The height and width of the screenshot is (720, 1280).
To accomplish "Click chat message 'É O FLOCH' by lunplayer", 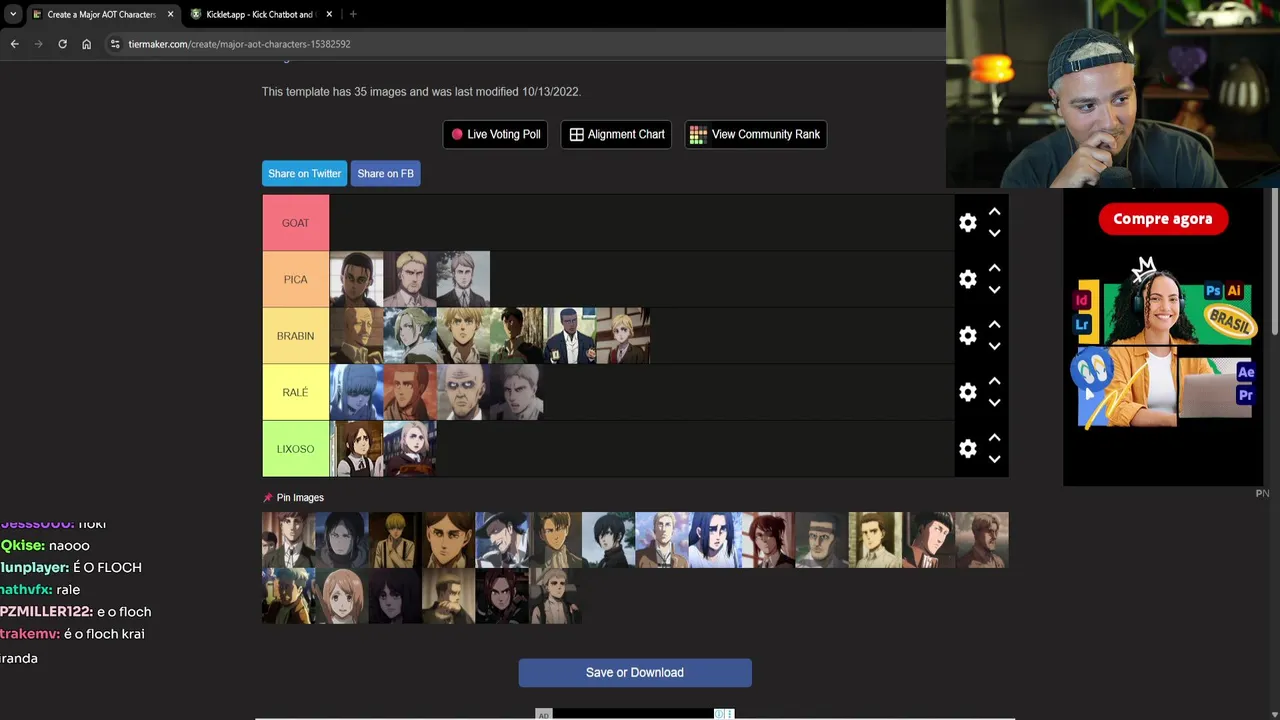I will pyautogui.click(x=107, y=567).
